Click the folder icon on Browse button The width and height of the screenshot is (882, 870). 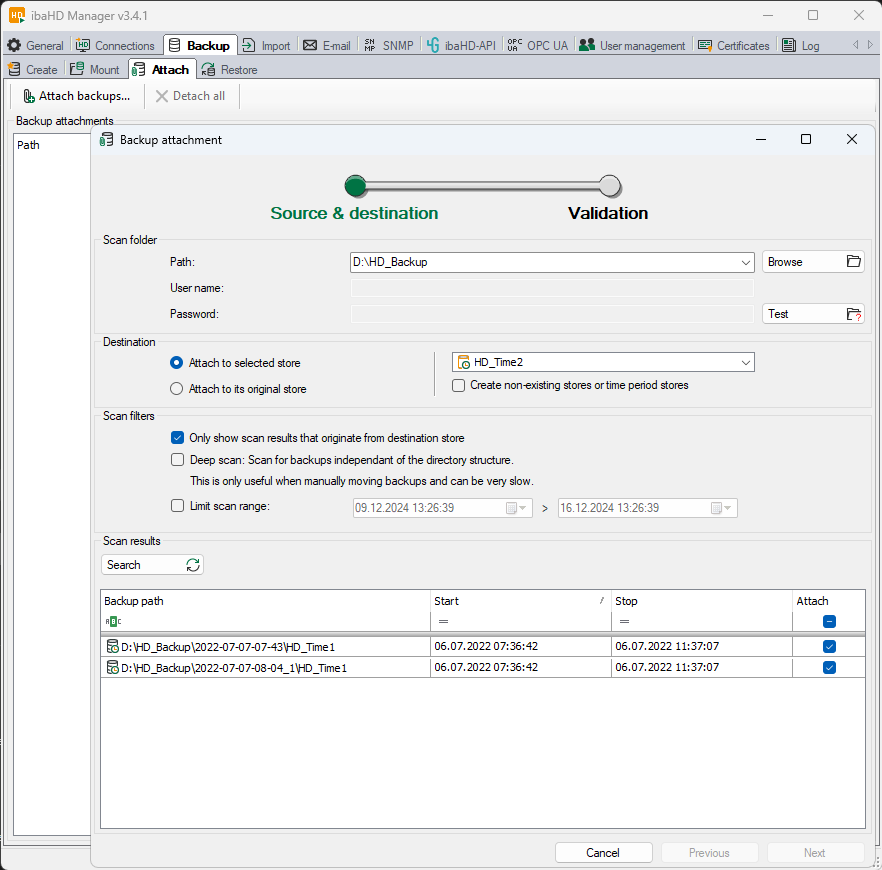[853, 262]
